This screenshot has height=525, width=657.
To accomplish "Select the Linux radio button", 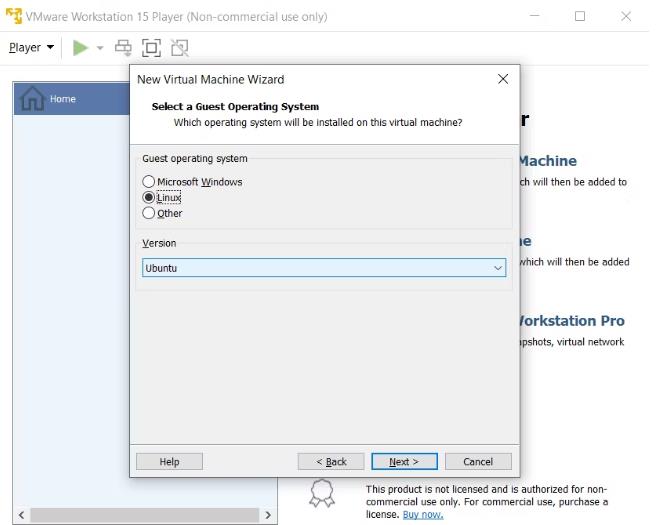I will tap(148, 197).
